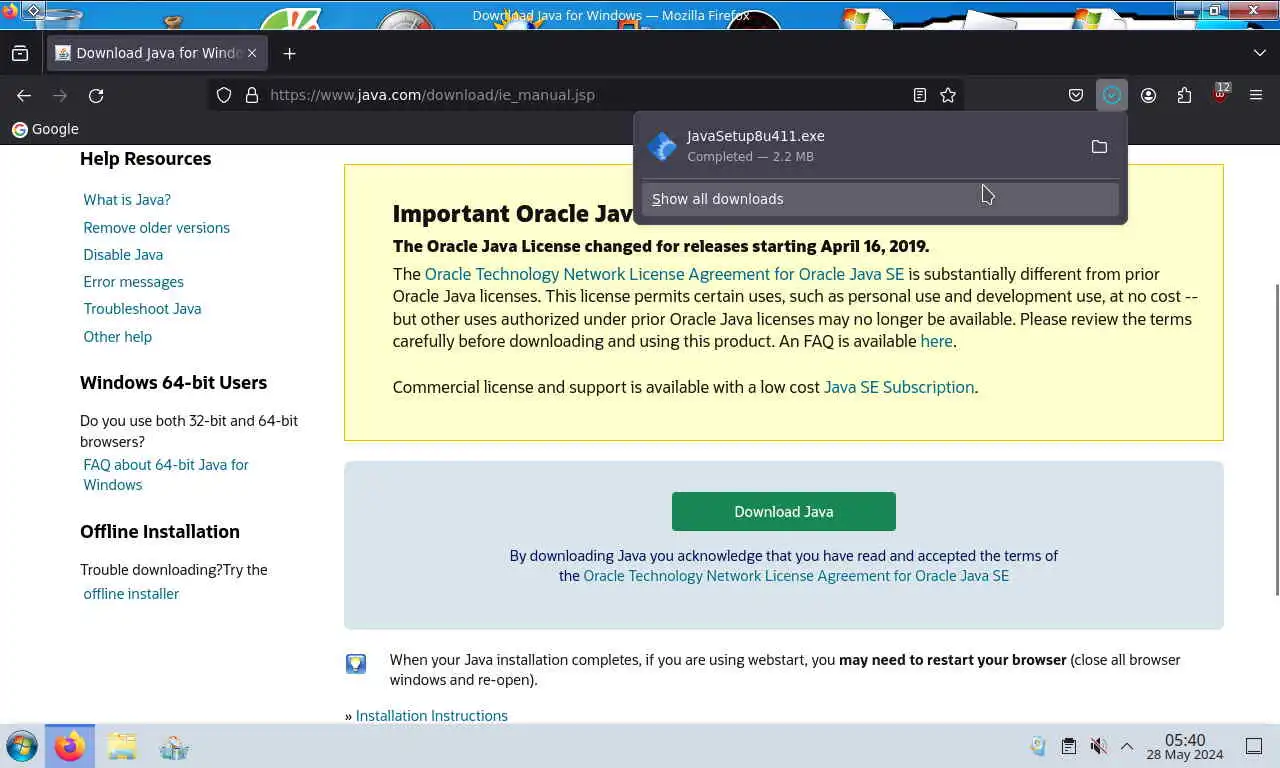This screenshot has width=1280, height=768.
Task: Click the tracking protection shield icon
Action: 224,95
